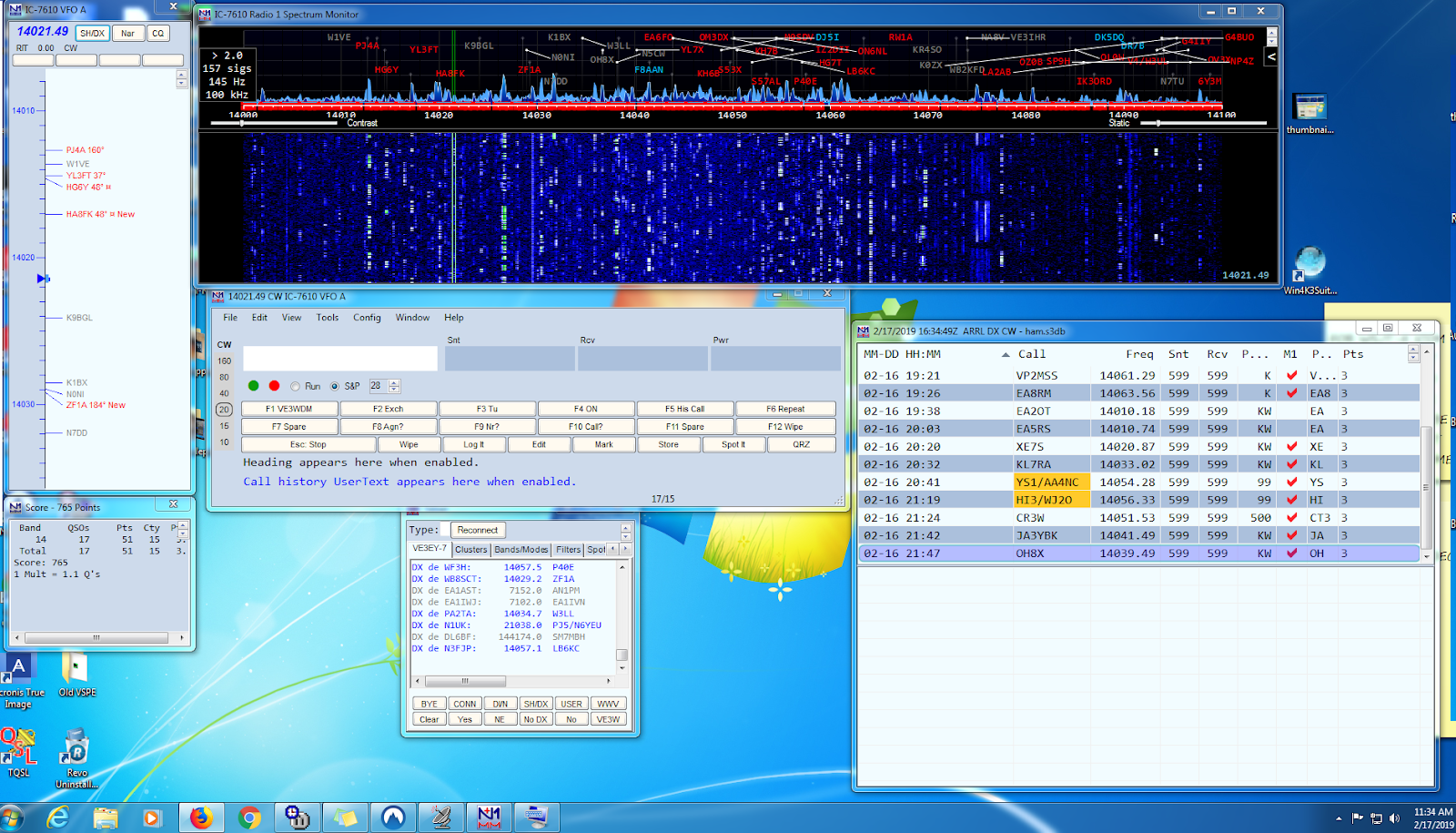
Task: Open the TQSL desktop shortcut
Action: (x=18, y=747)
